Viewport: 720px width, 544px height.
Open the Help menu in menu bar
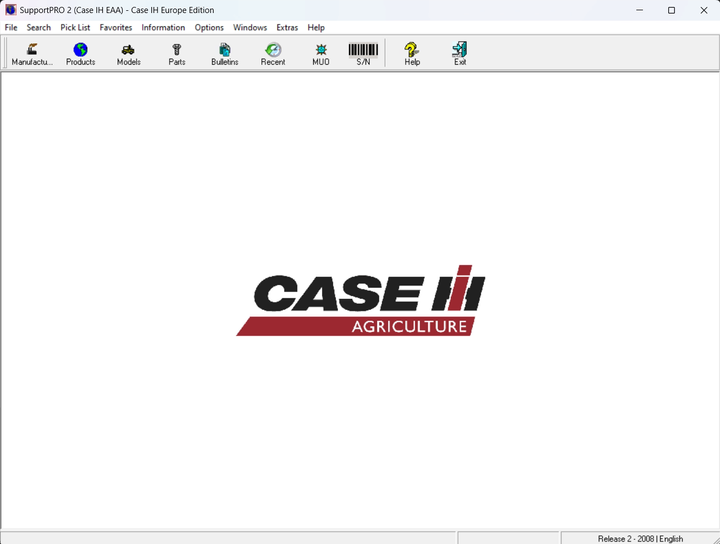(x=316, y=28)
